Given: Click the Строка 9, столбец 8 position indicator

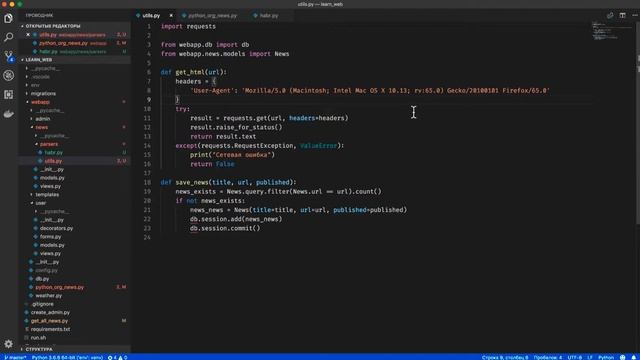Looking at the screenshot, I should tap(505, 357).
